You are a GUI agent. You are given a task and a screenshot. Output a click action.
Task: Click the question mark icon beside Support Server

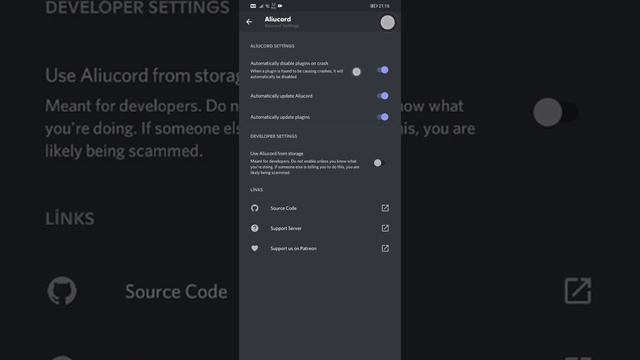pos(255,228)
